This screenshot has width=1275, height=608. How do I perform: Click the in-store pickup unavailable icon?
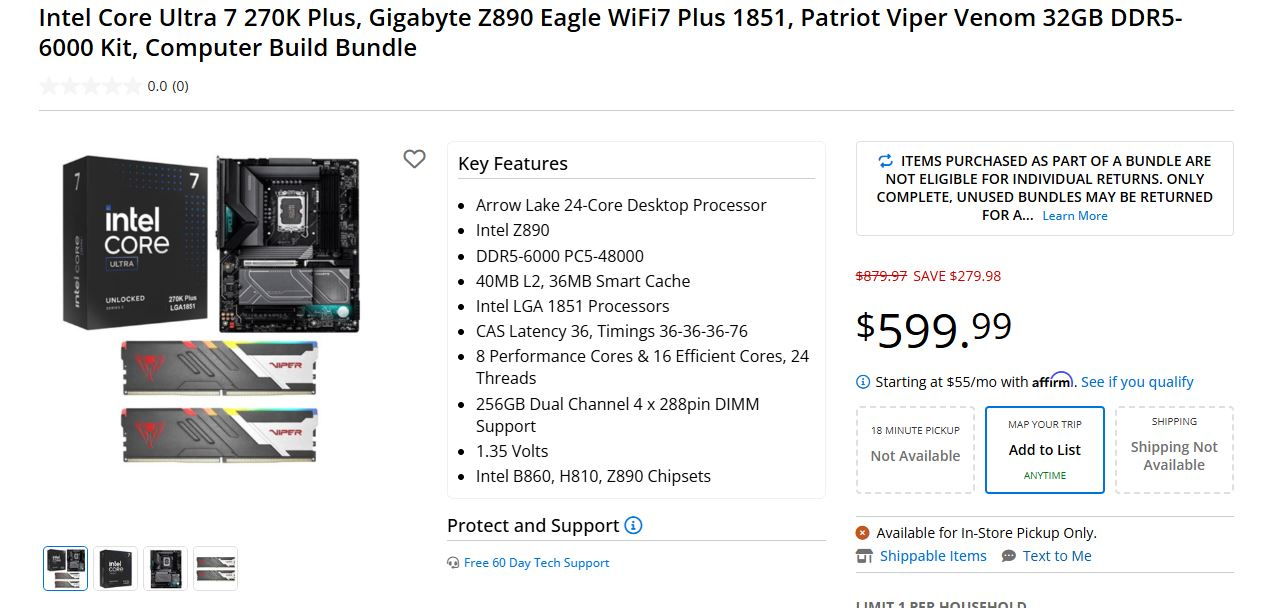pos(863,533)
